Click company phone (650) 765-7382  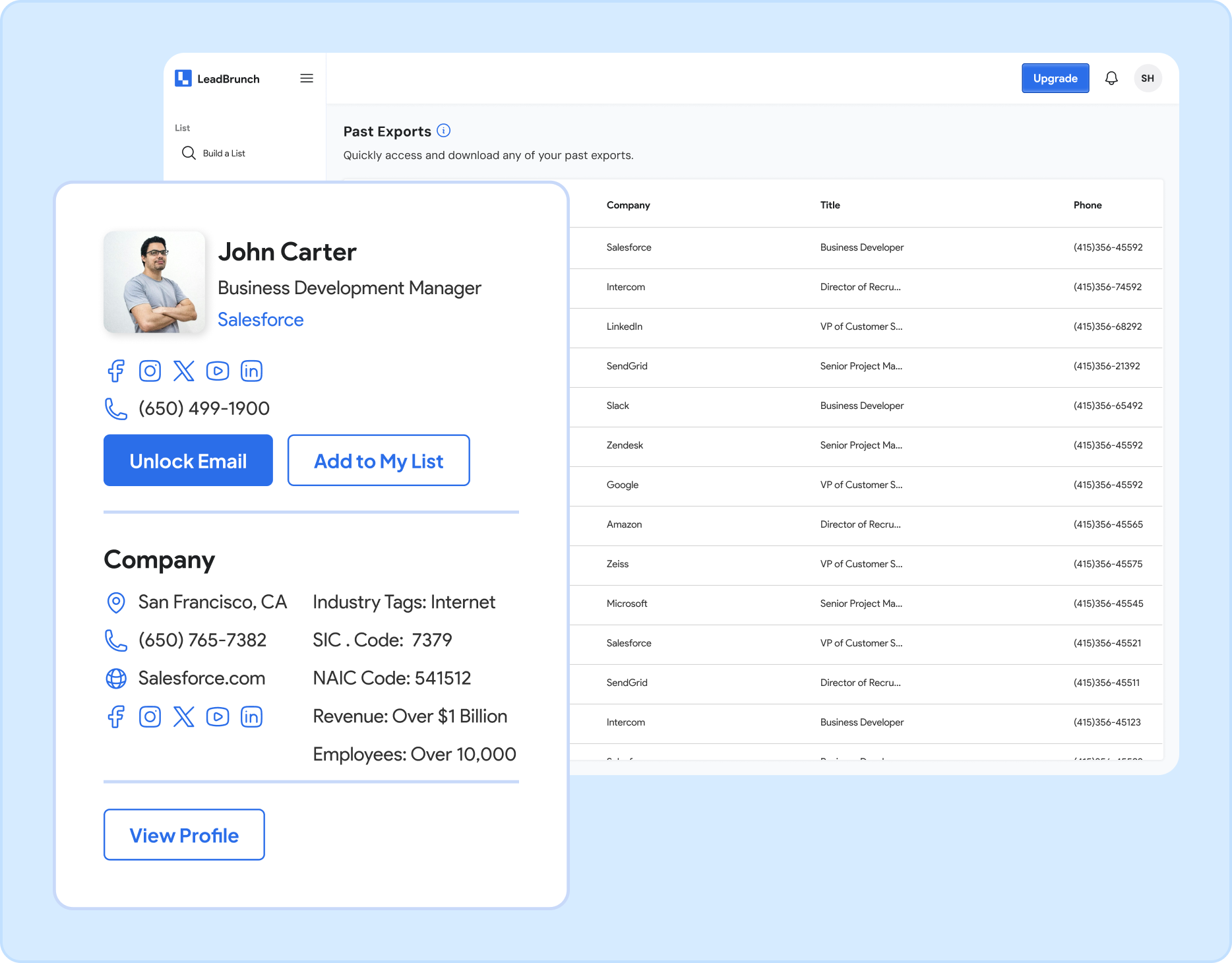pos(202,640)
